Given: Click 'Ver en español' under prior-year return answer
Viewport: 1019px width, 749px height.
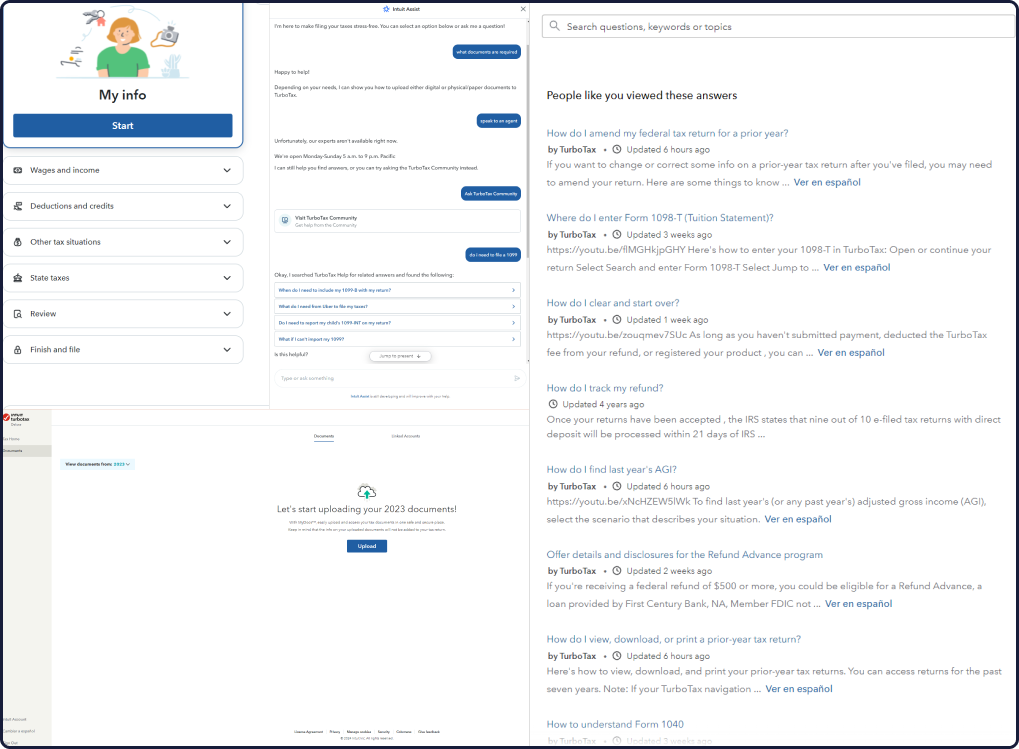Looking at the screenshot, I should pyautogui.click(x=799, y=689).
